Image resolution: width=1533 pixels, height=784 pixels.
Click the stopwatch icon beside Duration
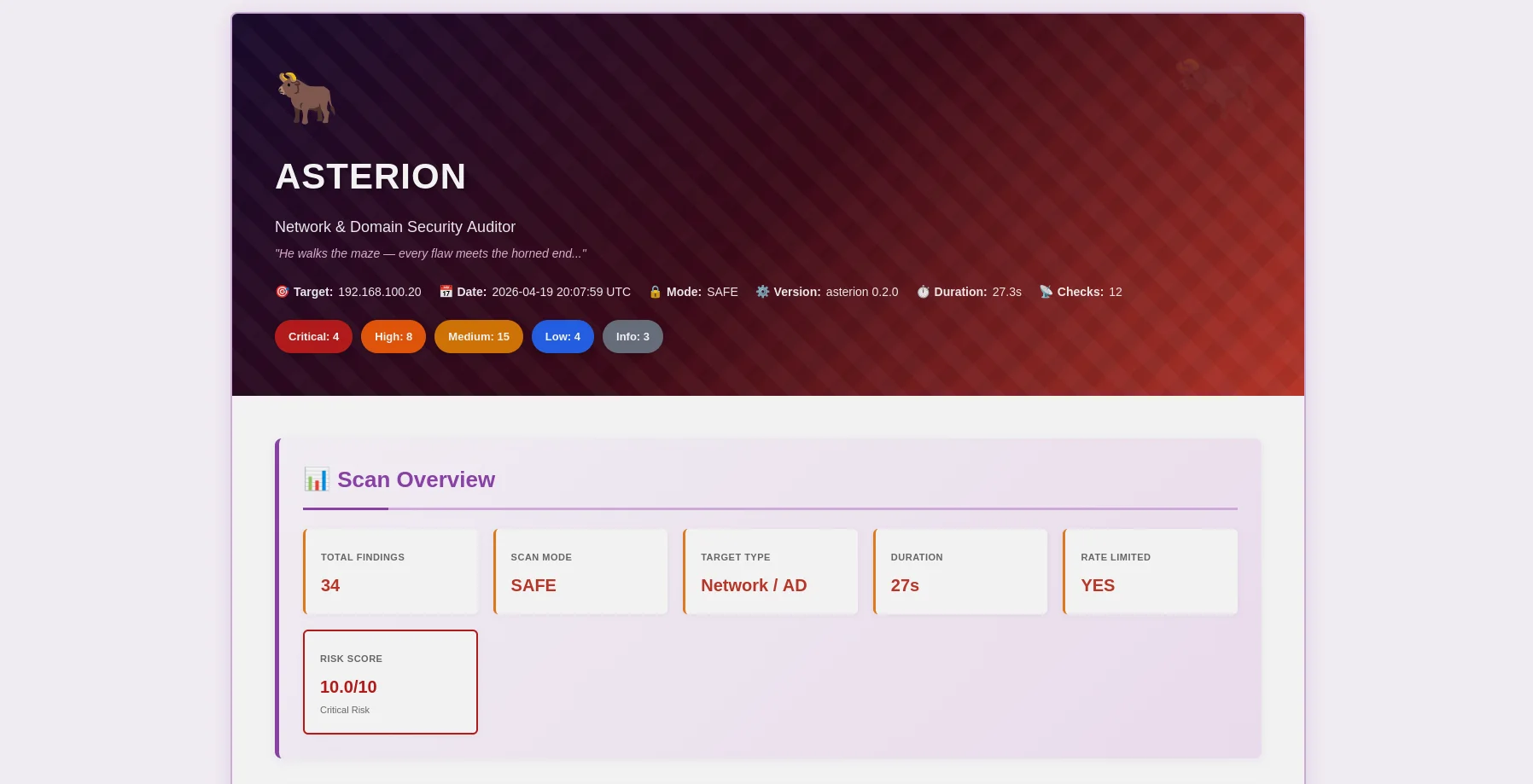923,292
